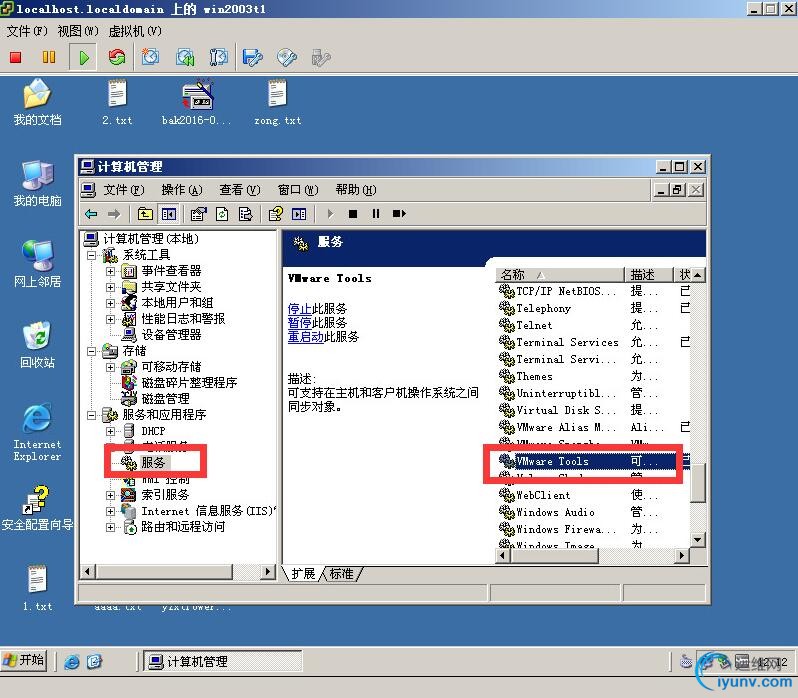Click forward arrow in Computer Management toolbar
The height and width of the screenshot is (698, 798).
pyautogui.click(x=114, y=214)
